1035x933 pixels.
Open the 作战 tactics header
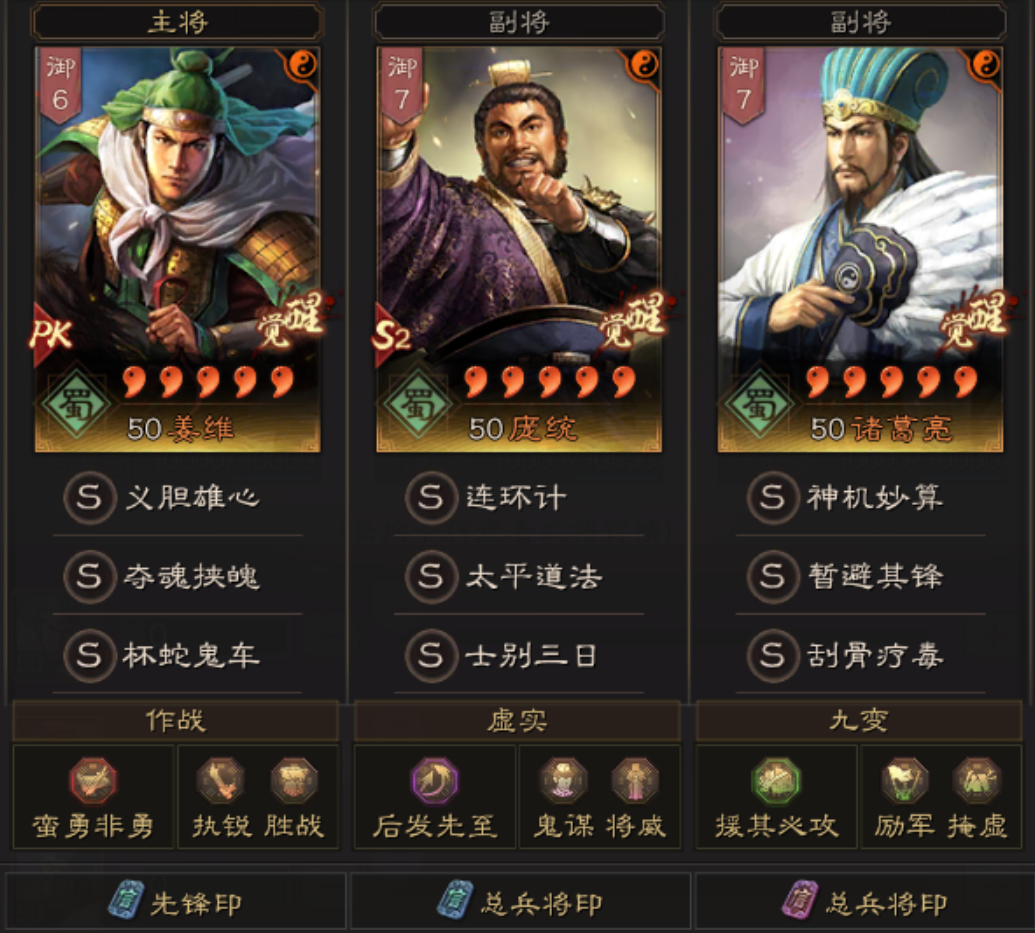point(176,720)
